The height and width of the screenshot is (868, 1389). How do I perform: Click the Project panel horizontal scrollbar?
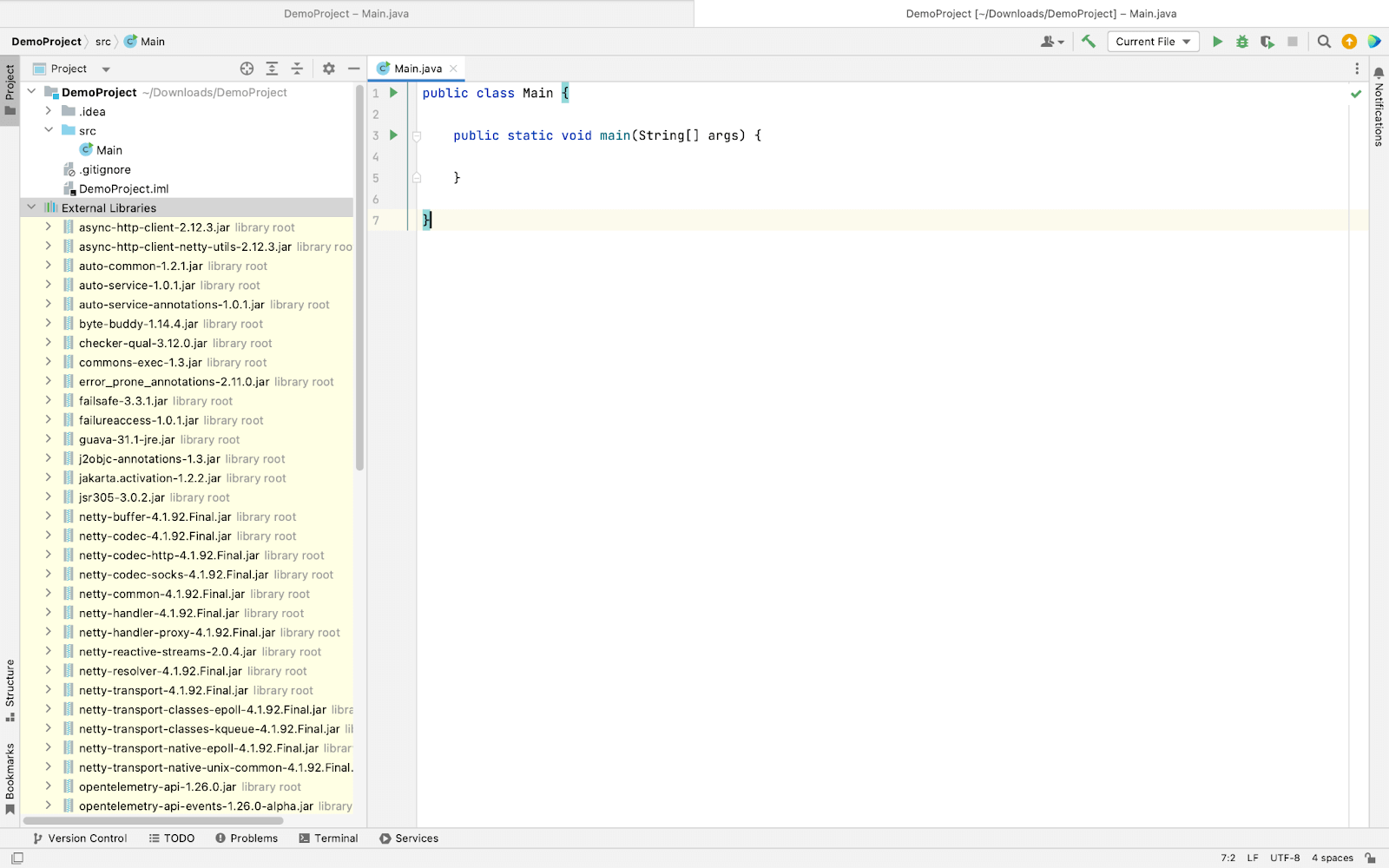(154, 820)
